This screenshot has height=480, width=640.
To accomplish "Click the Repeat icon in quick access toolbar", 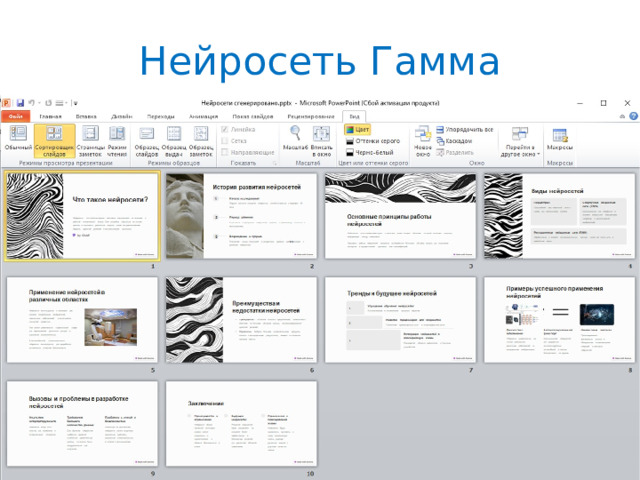I will pyautogui.click(x=49, y=103).
